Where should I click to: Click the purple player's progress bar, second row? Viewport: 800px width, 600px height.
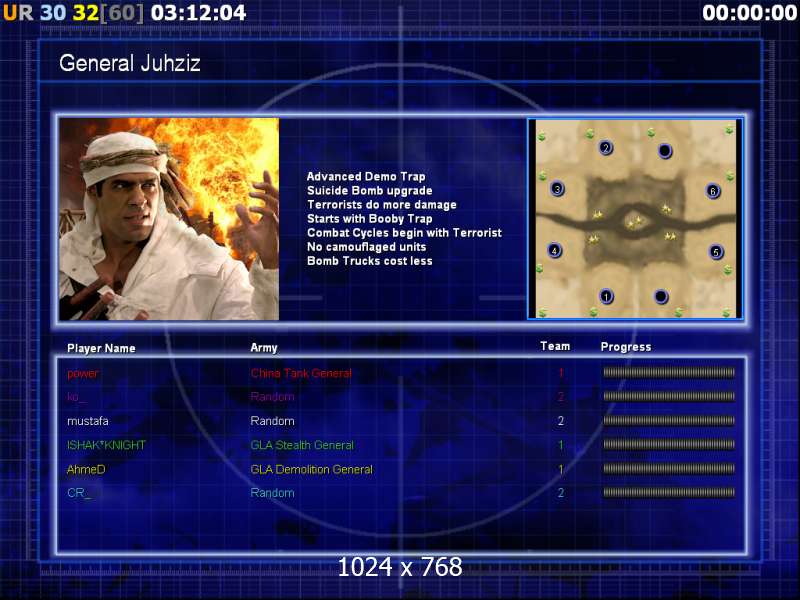point(669,396)
